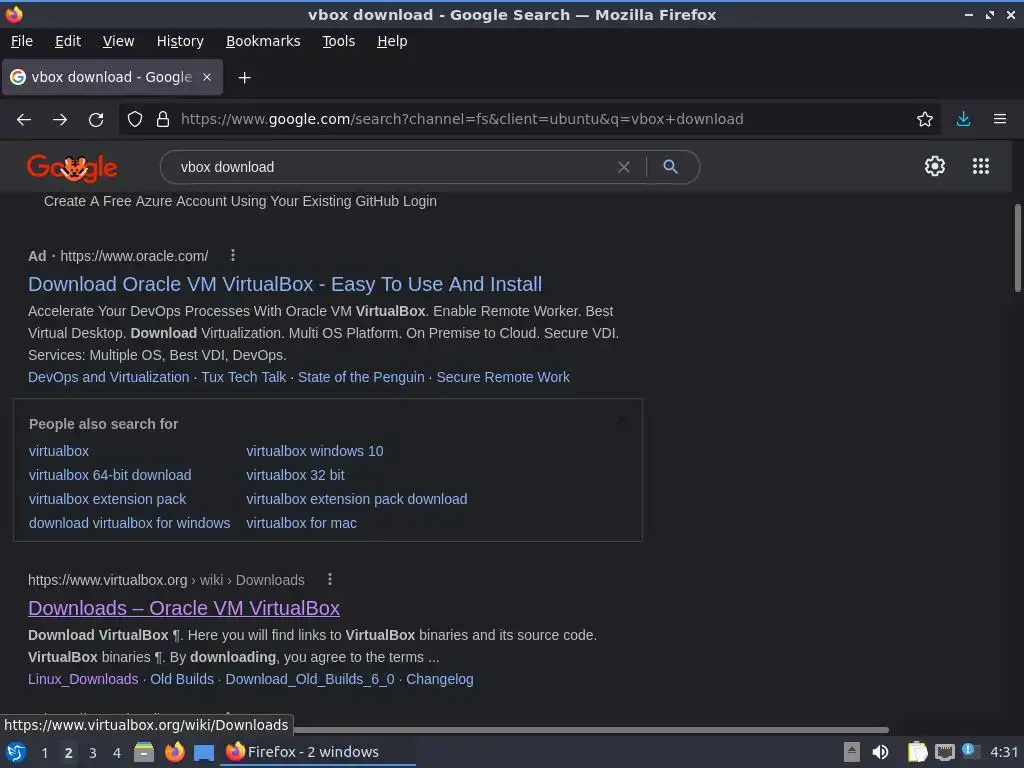The height and width of the screenshot is (768, 1024).
Task: Search for virtualbox 32 bit
Action: click(x=295, y=475)
